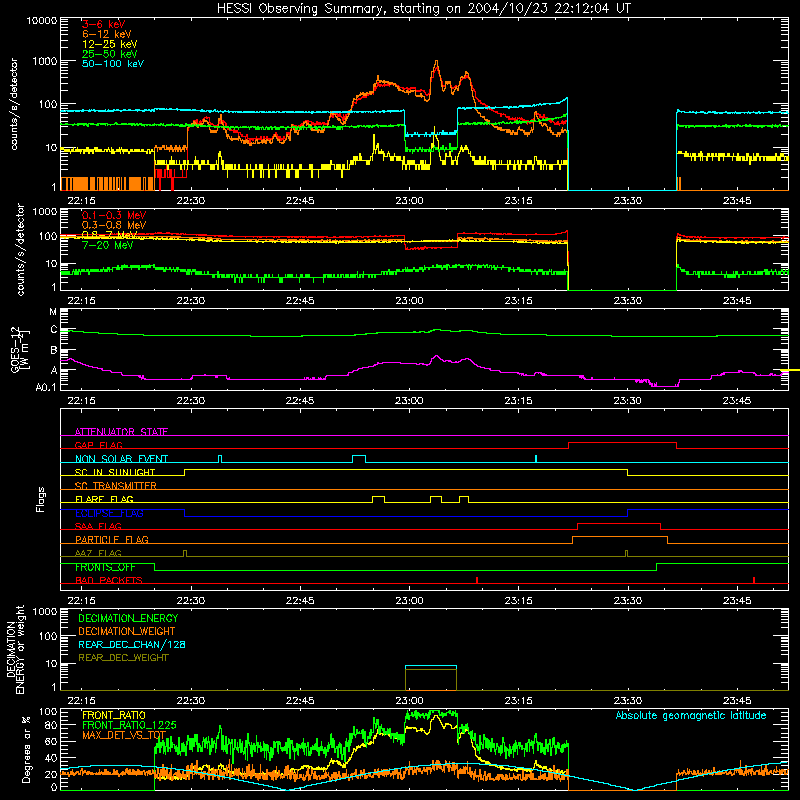Image resolution: width=800 pixels, height=800 pixels.
Task: Click the 23:30 label under the decimation panel
Action: pyautogui.click(x=628, y=701)
